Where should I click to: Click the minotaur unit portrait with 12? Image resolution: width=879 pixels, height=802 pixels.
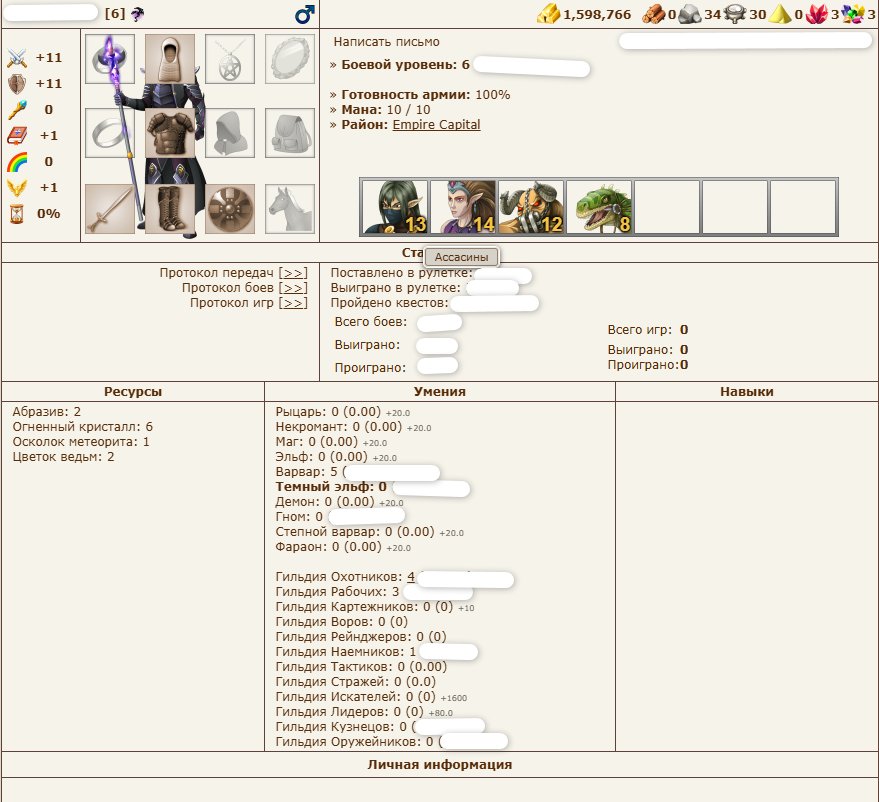(x=530, y=207)
